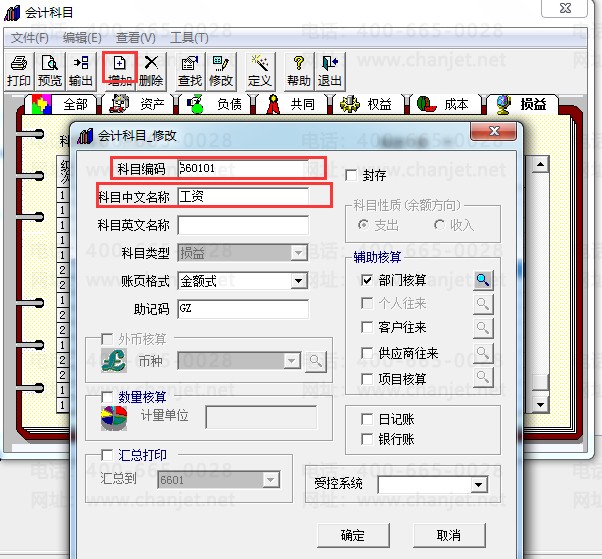Open the 帮助 help toolbar icon
The height and width of the screenshot is (559, 602).
[298, 71]
